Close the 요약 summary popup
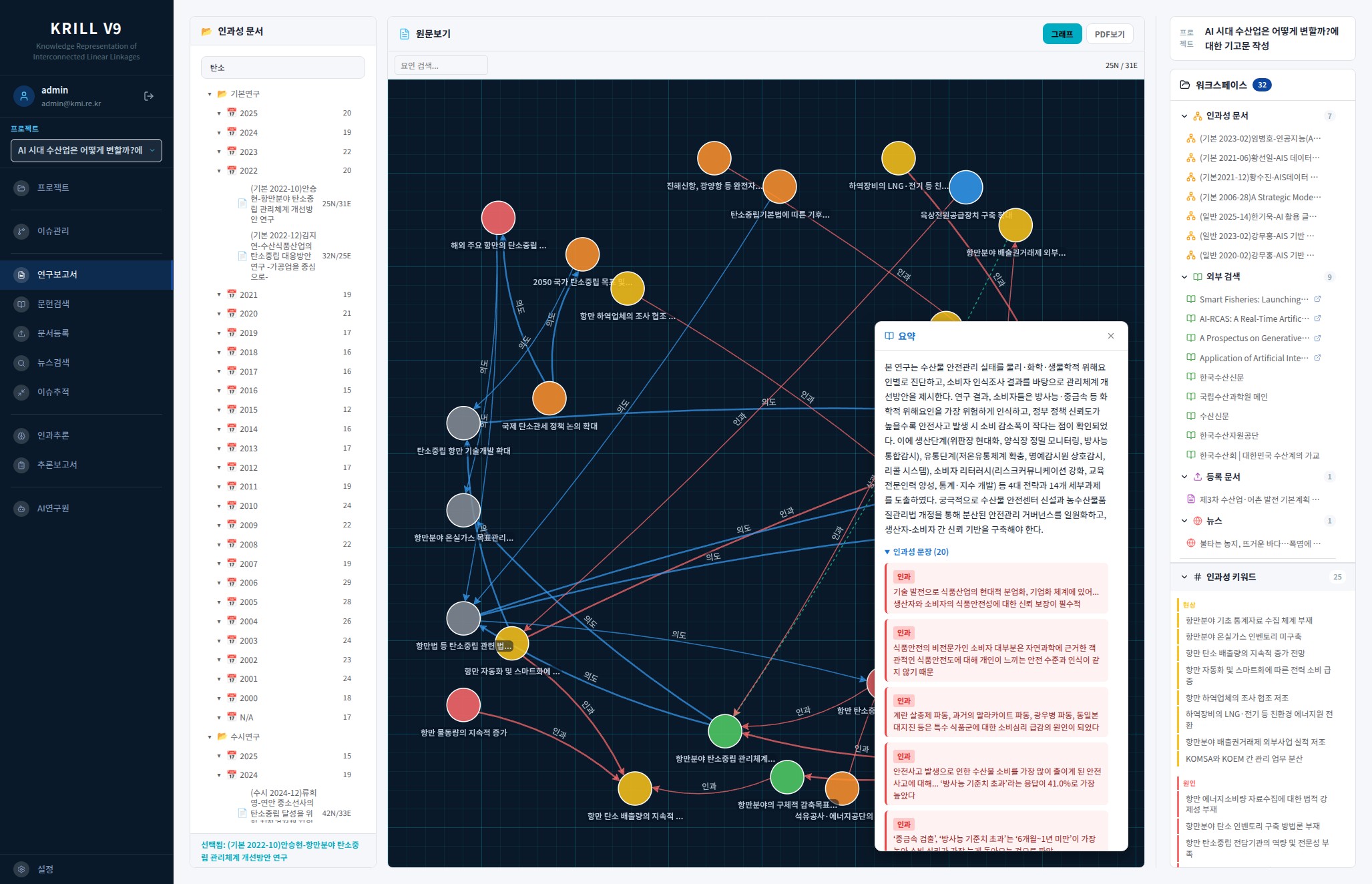Image resolution: width=1372 pixels, height=884 pixels. click(x=1111, y=336)
